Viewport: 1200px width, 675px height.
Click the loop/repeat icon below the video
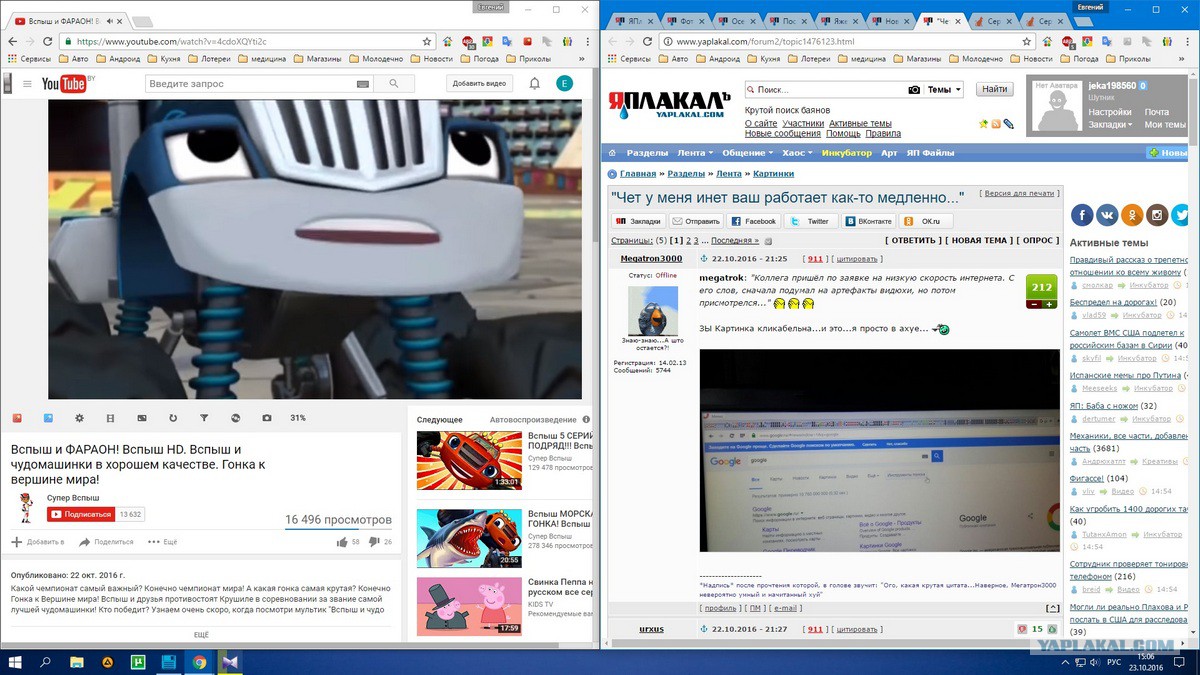point(173,418)
